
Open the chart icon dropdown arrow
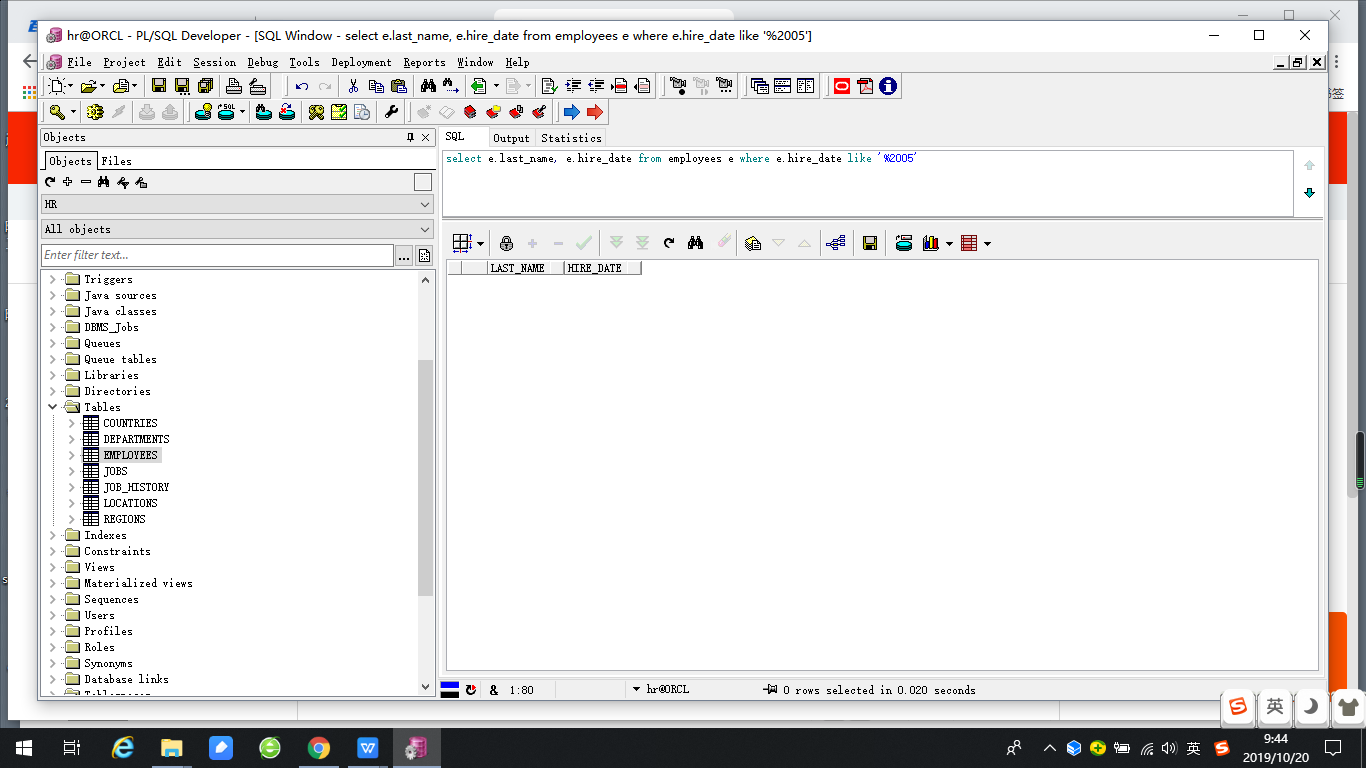pyautogui.click(x=949, y=243)
